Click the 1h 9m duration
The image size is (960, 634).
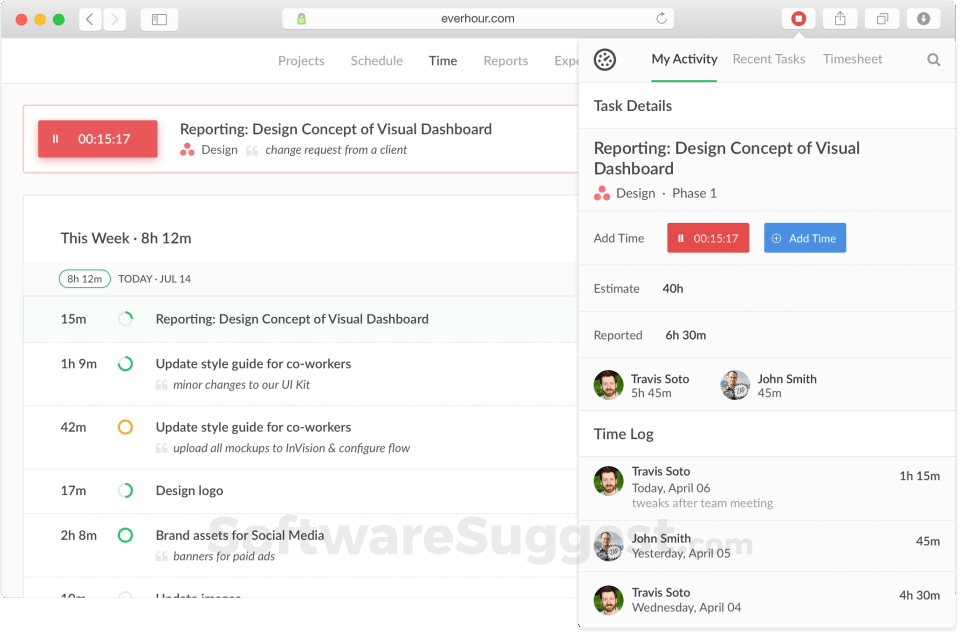78,364
